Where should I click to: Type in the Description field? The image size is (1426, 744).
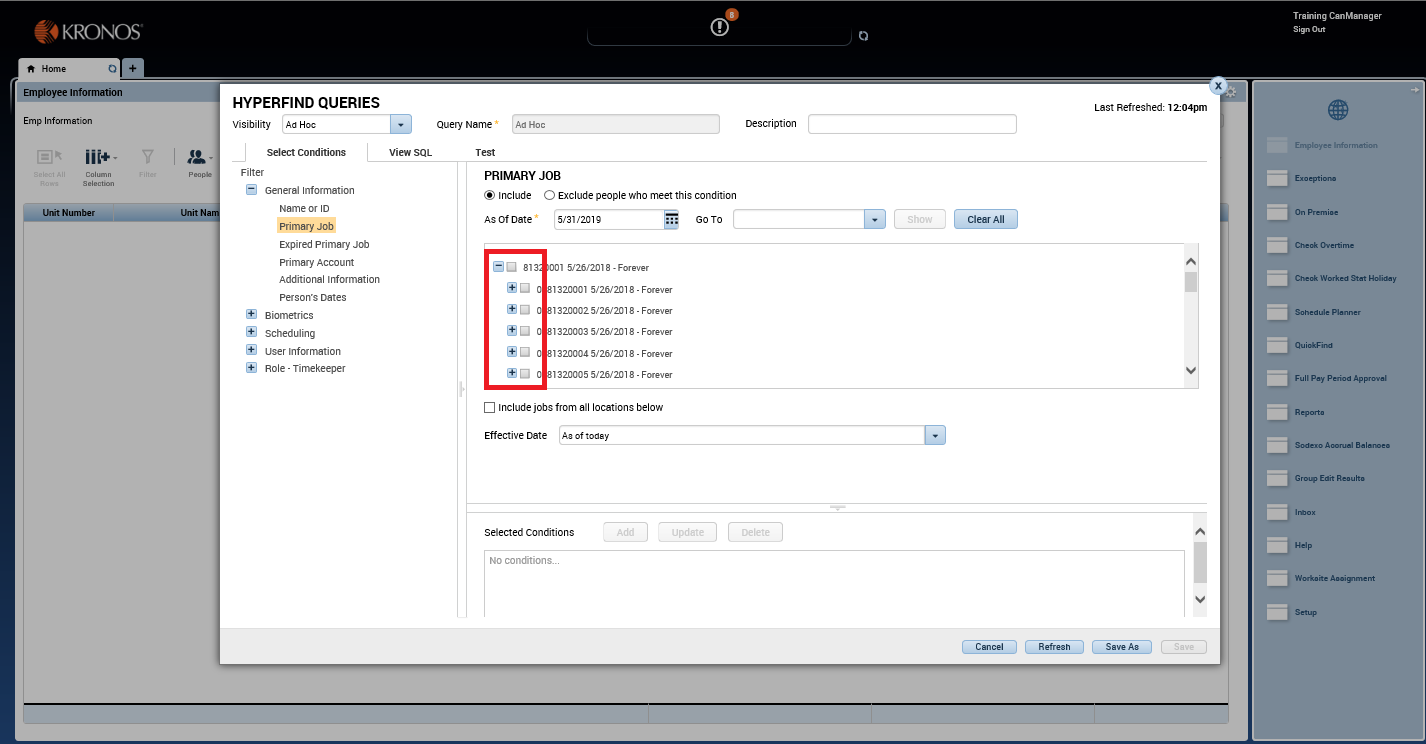point(911,124)
